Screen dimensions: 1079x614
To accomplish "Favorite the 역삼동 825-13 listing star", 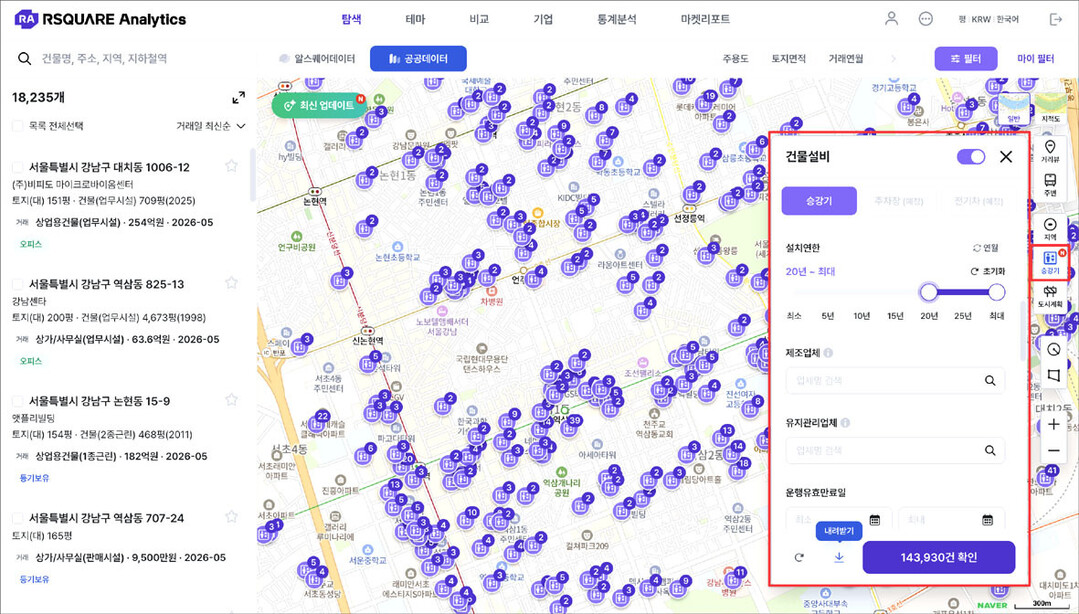I will (x=231, y=283).
